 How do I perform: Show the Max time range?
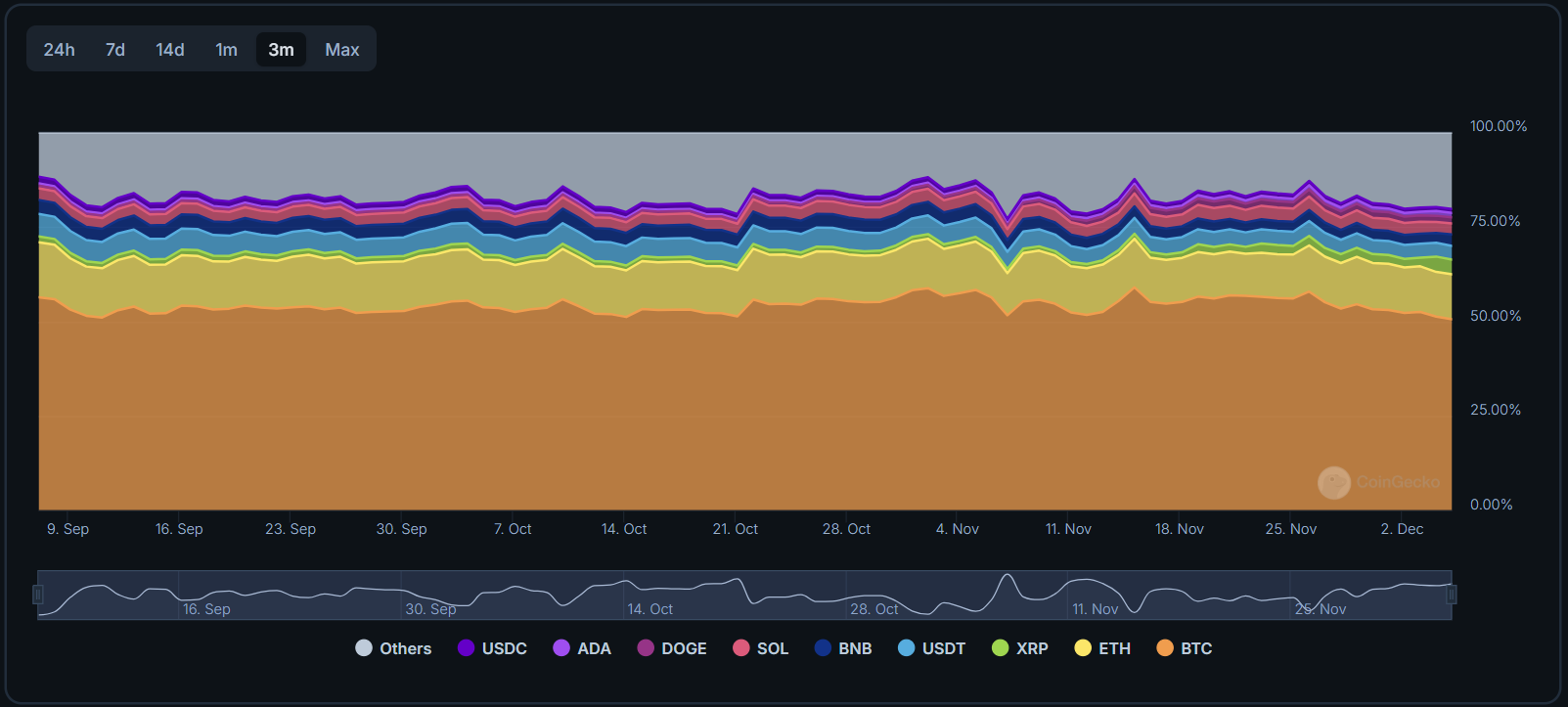[342, 50]
